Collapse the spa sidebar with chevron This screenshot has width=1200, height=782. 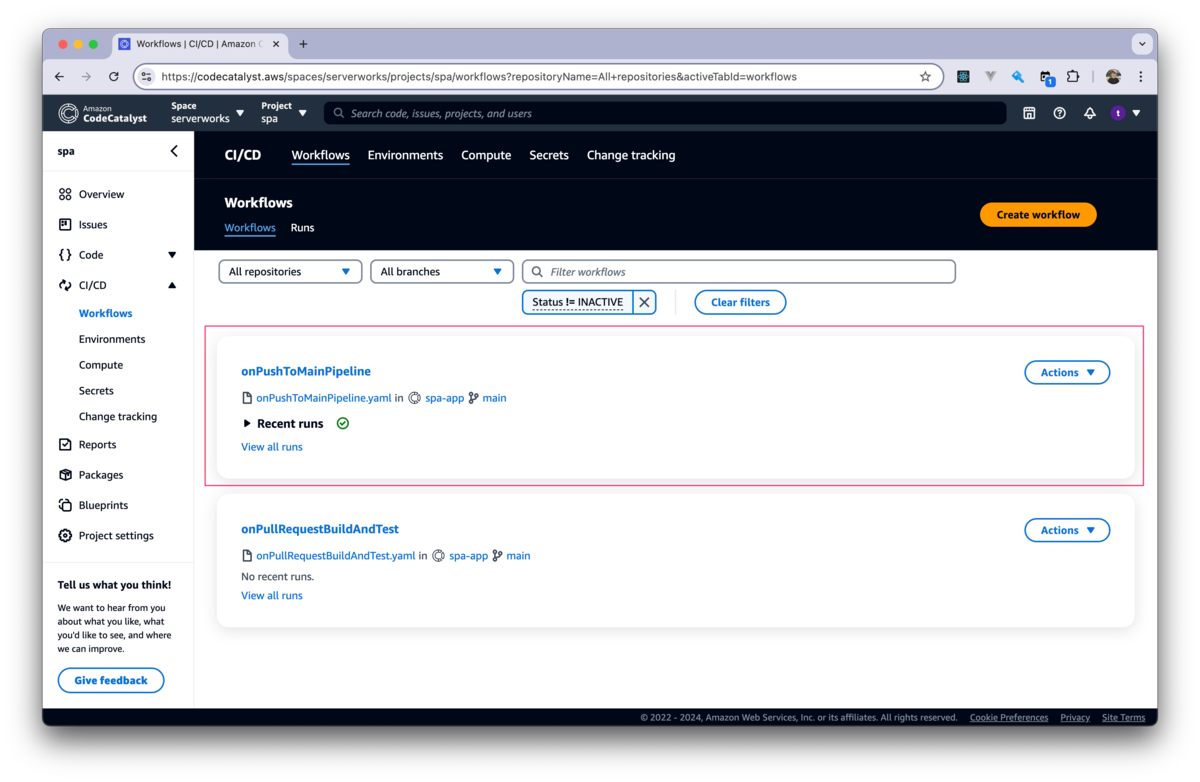point(174,151)
